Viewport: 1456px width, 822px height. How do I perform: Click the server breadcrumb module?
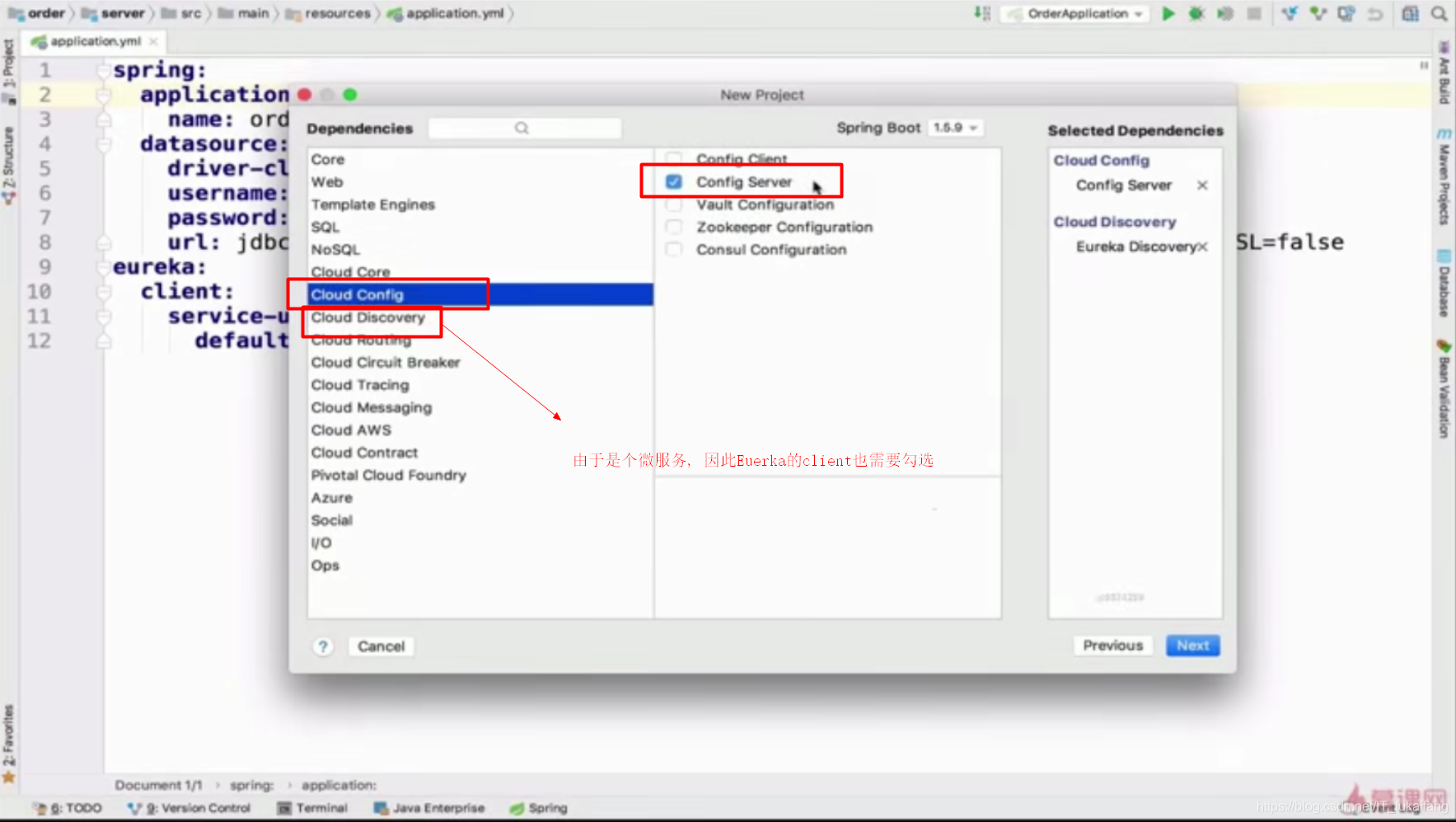pos(114,13)
